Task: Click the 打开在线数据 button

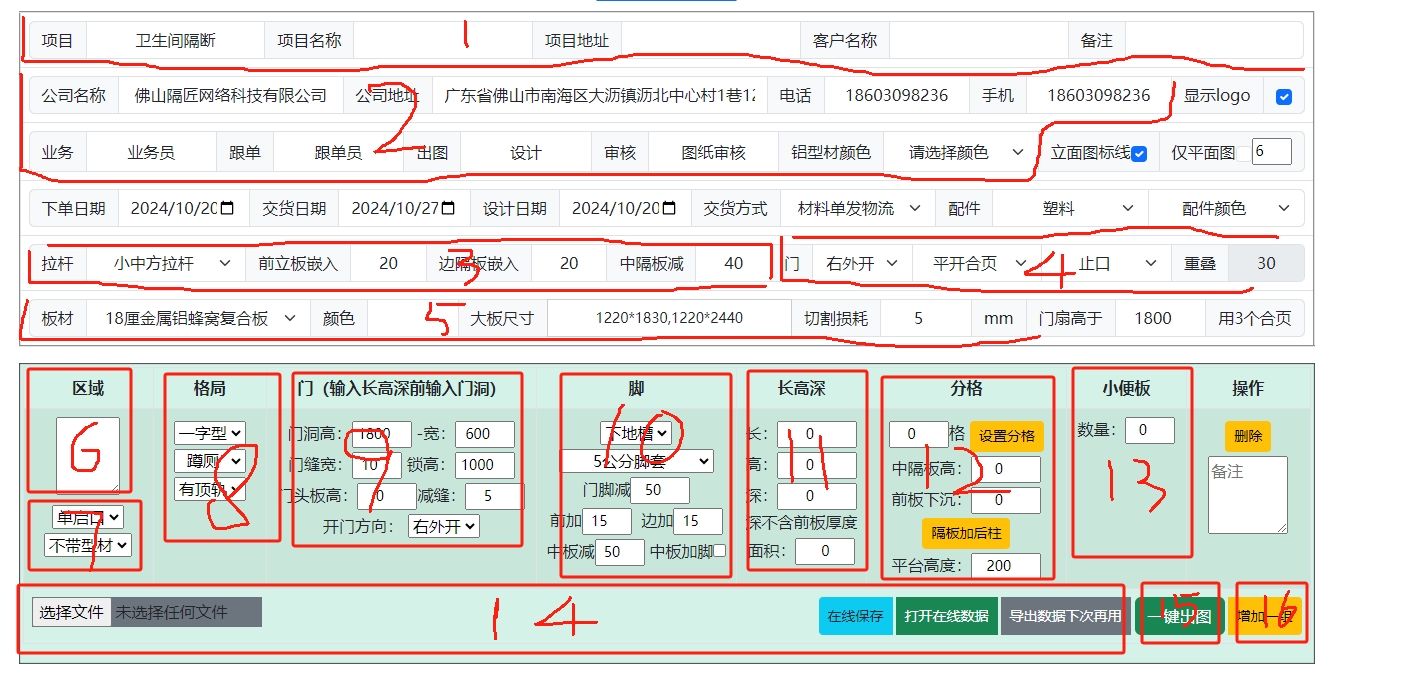Action: 946,616
